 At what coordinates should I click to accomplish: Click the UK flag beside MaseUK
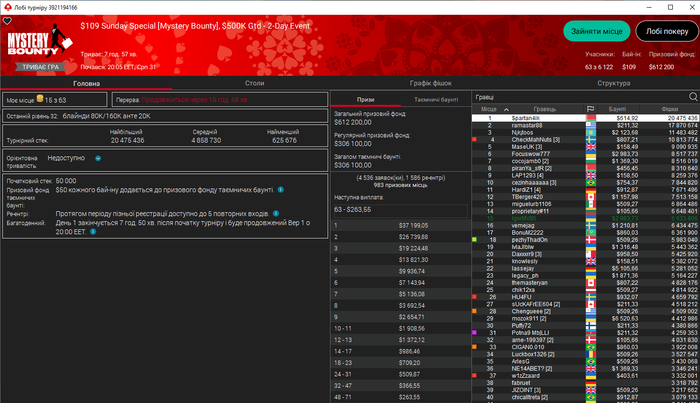tap(591, 147)
